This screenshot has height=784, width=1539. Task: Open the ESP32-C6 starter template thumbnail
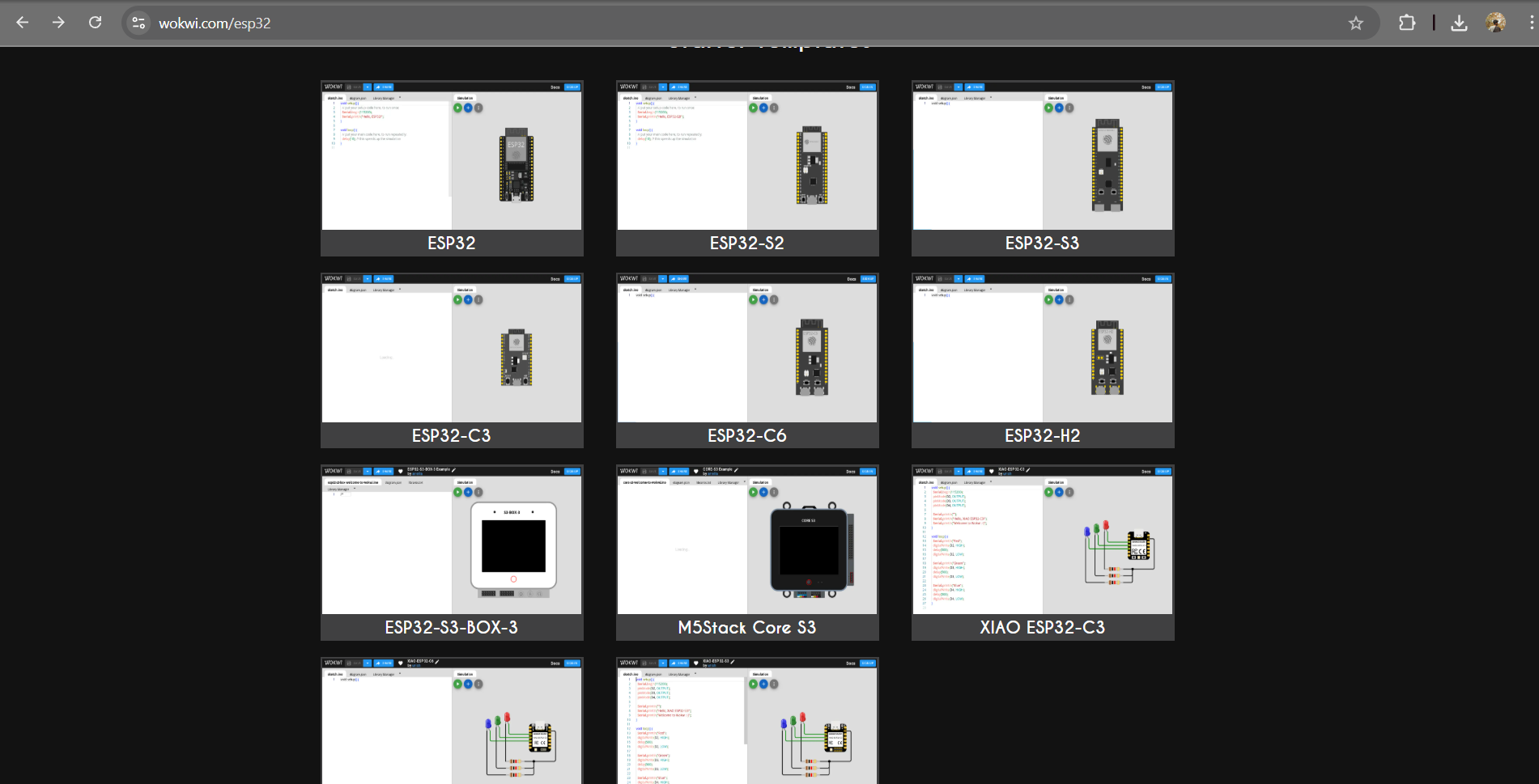tap(747, 348)
